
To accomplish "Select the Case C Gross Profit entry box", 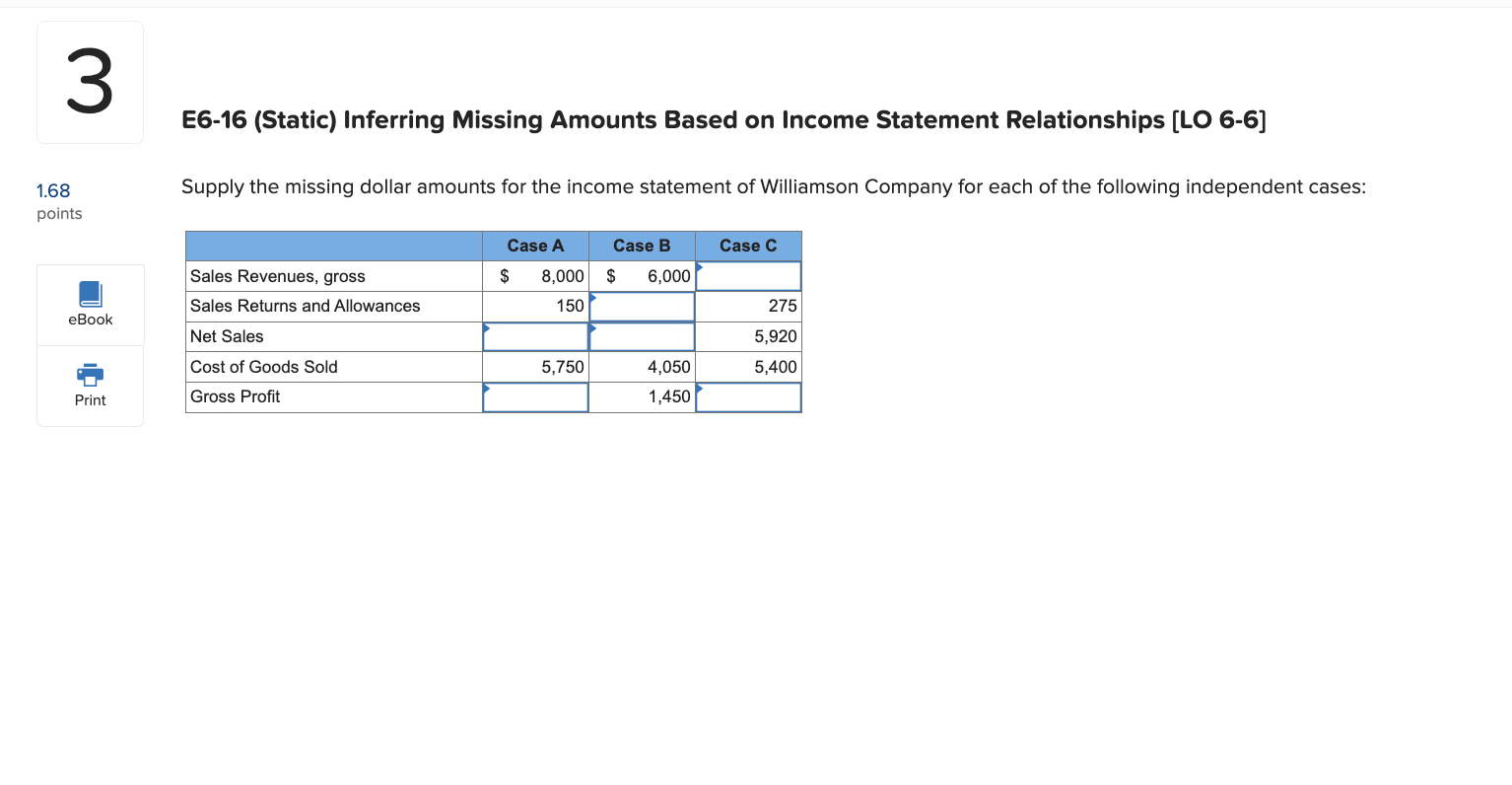I will click(749, 396).
